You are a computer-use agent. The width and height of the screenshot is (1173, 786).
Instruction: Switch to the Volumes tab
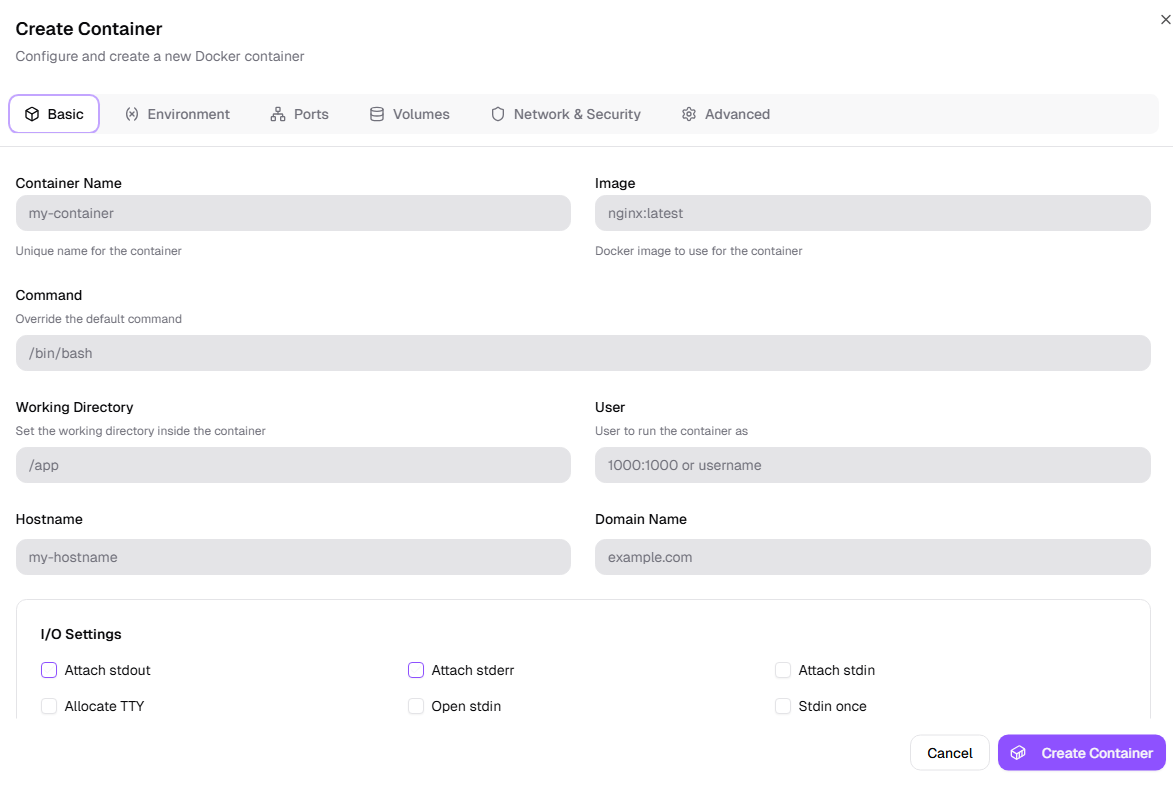tap(410, 114)
